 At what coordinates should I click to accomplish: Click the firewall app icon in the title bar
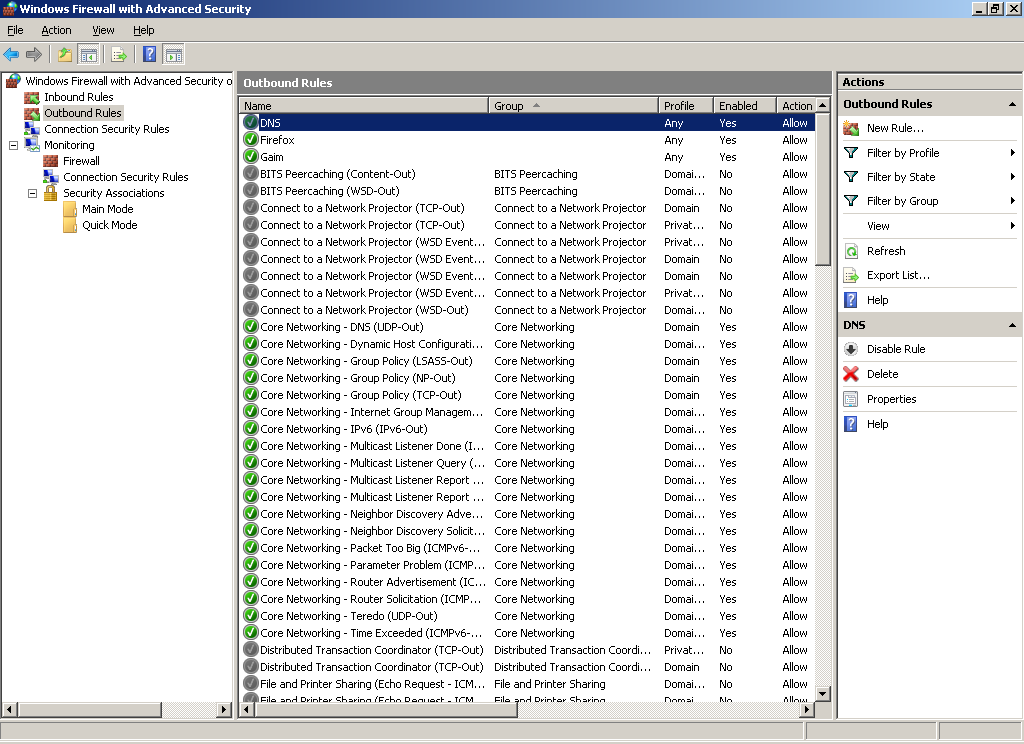click(x=9, y=8)
